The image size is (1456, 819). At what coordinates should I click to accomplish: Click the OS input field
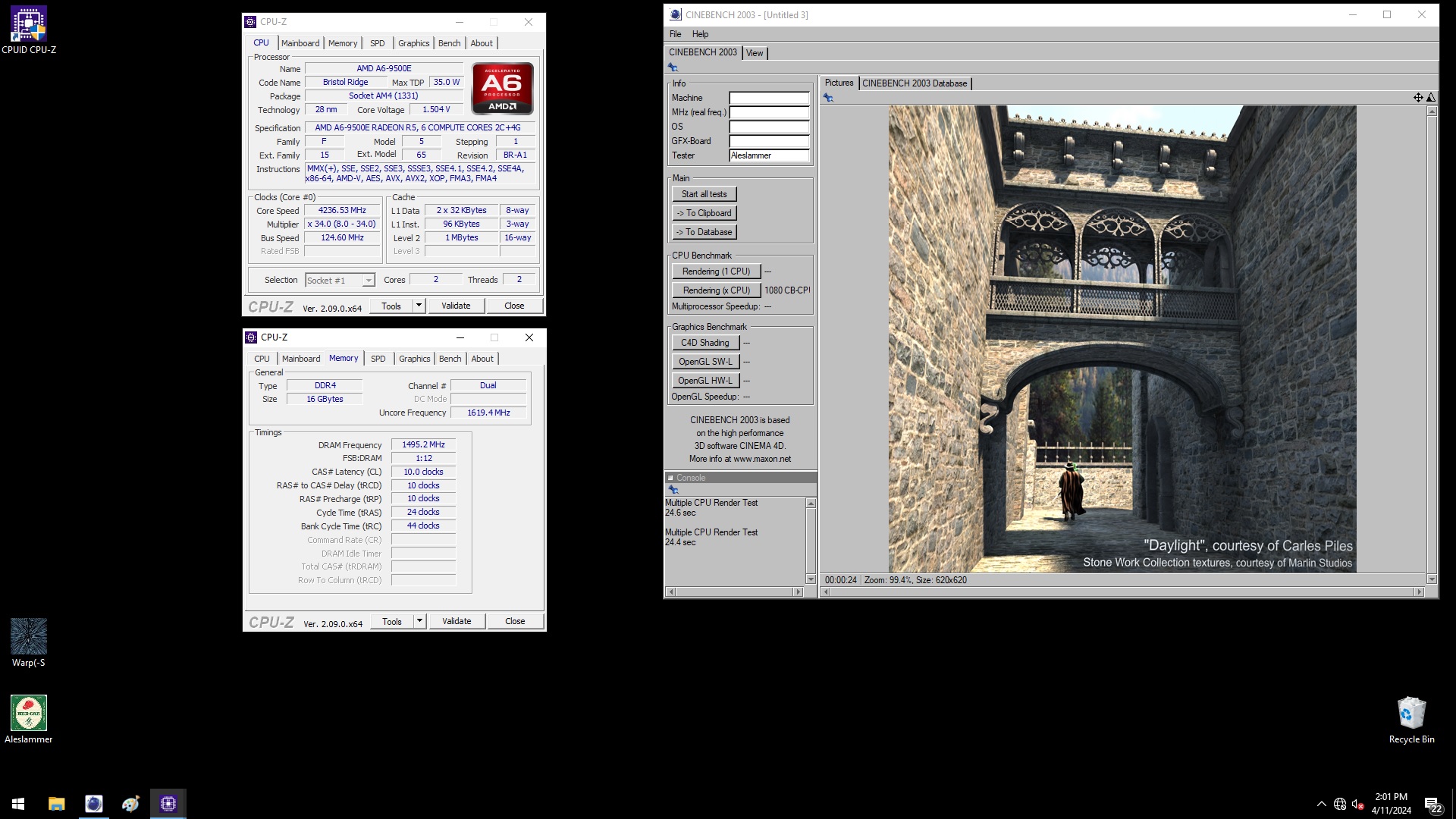tap(769, 127)
